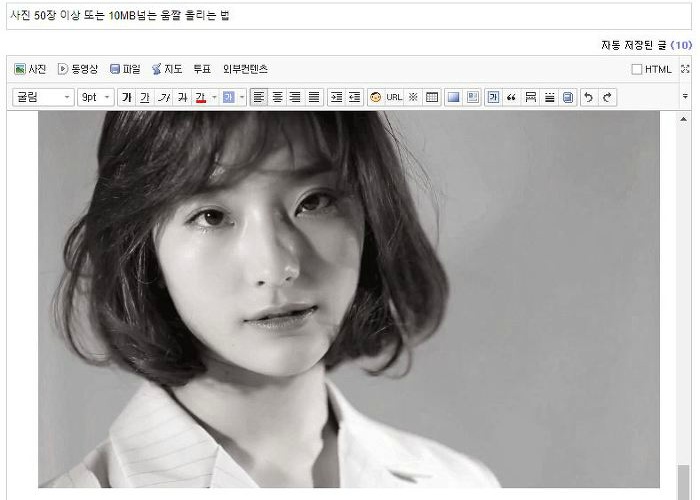The height and width of the screenshot is (500, 700).
Task: Click the editor vertical scrollbar thumb
Action: point(683,482)
